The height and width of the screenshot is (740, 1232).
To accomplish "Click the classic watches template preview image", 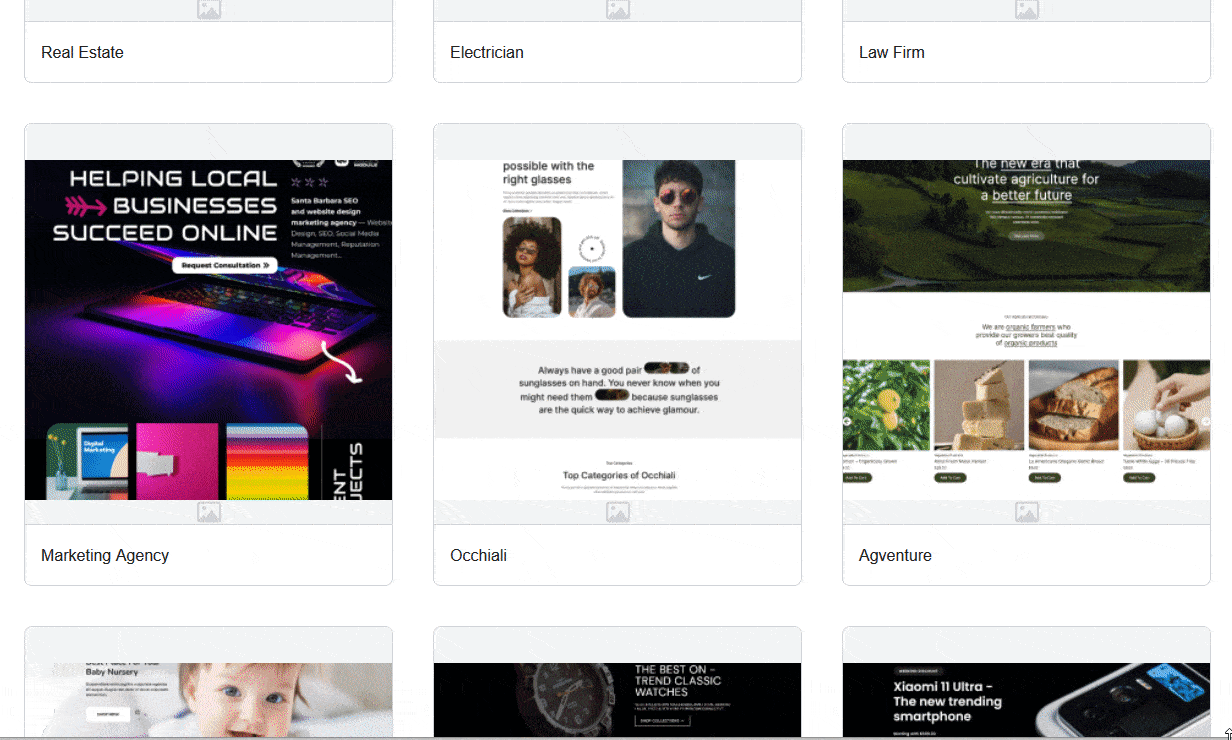I will point(617,699).
